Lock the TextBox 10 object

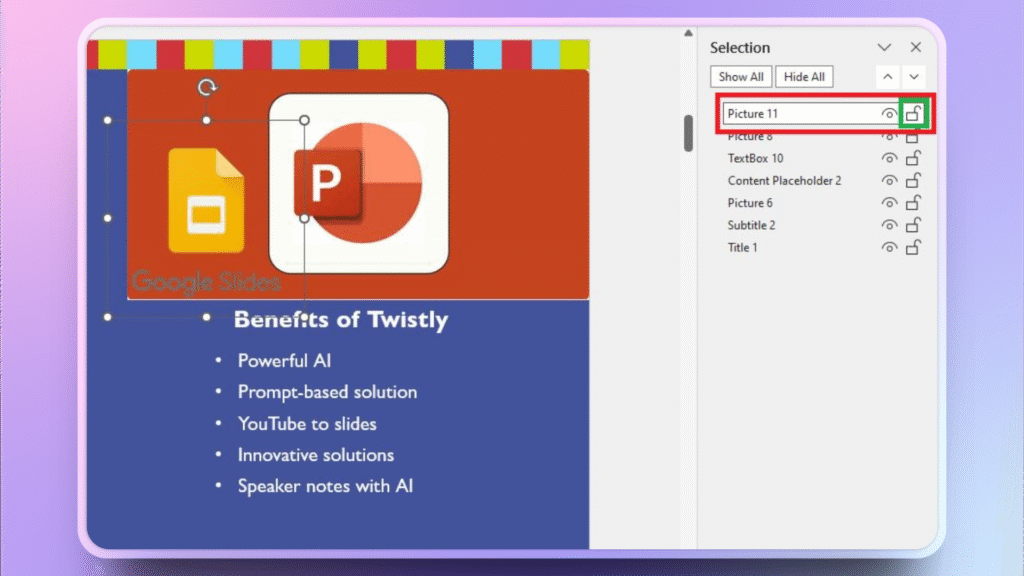[x=913, y=158]
